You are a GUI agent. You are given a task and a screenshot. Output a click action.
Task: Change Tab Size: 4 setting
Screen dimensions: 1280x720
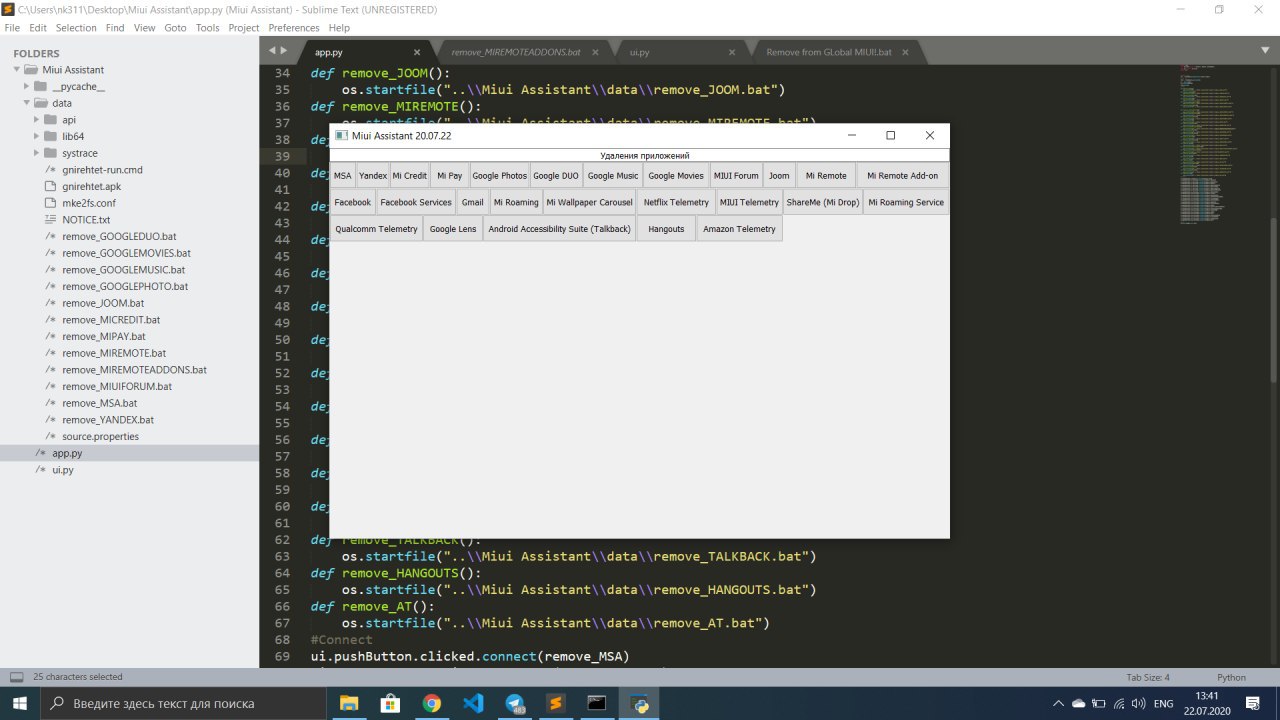click(x=1147, y=677)
